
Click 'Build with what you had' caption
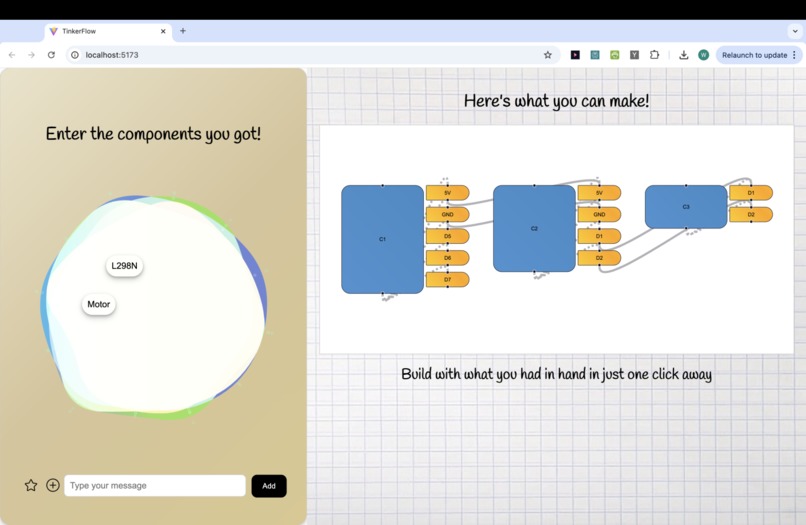pyautogui.click(x=556, y=374)
